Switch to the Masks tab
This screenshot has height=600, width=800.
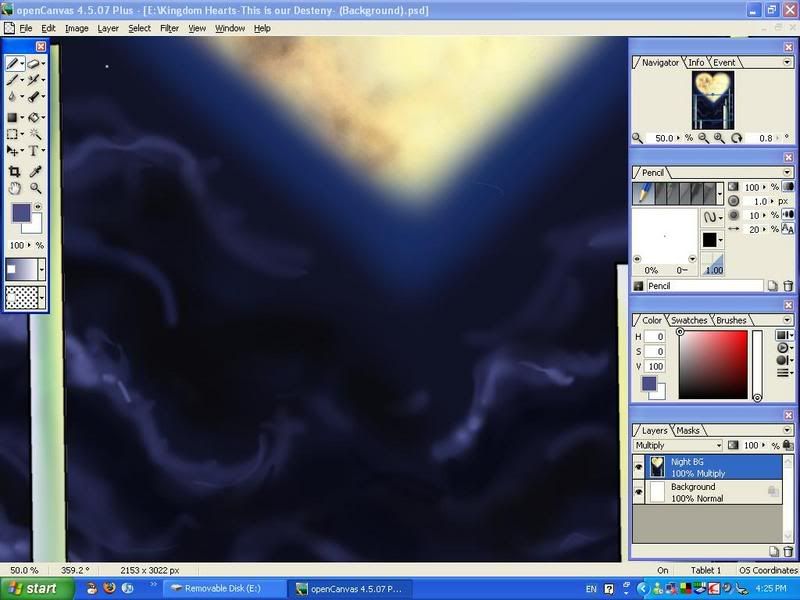tap(688, 431)
